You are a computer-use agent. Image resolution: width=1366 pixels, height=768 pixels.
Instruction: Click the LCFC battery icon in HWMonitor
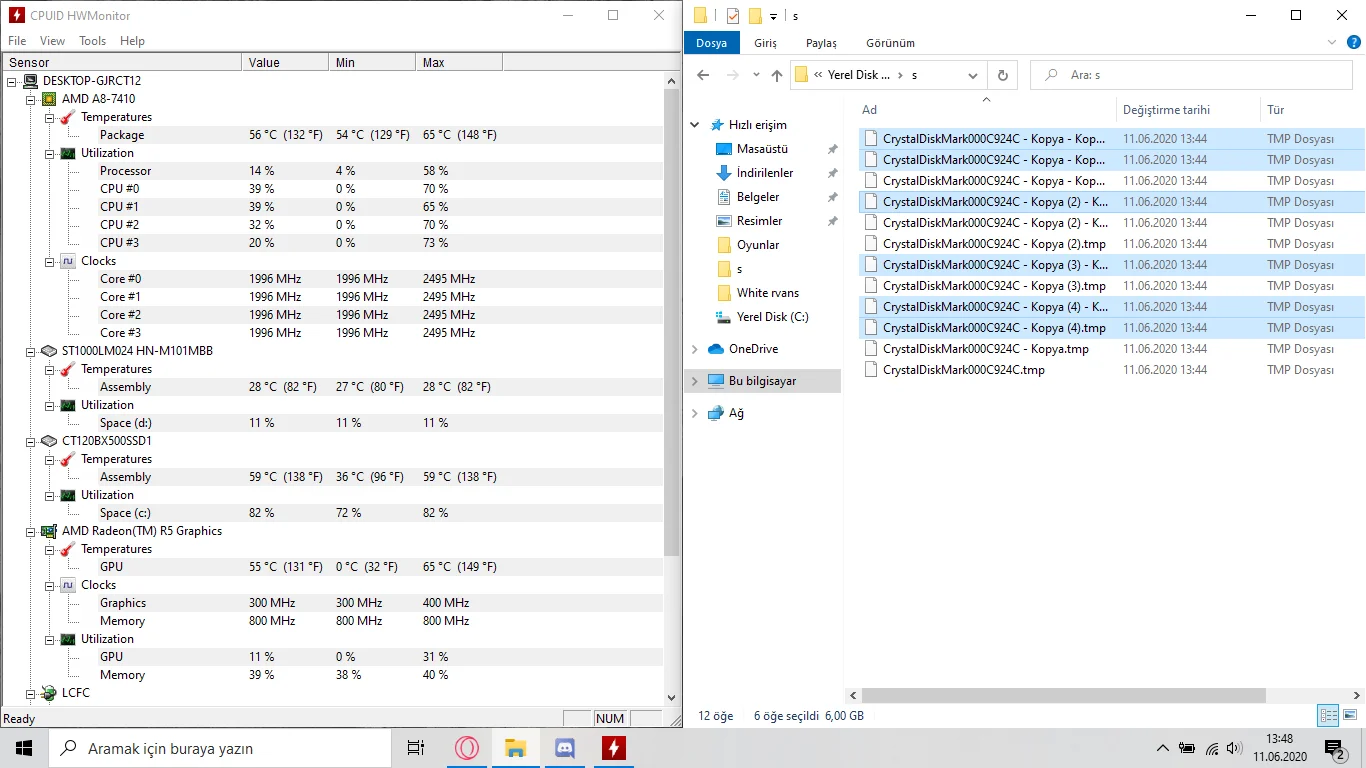[x=49, y=693]
